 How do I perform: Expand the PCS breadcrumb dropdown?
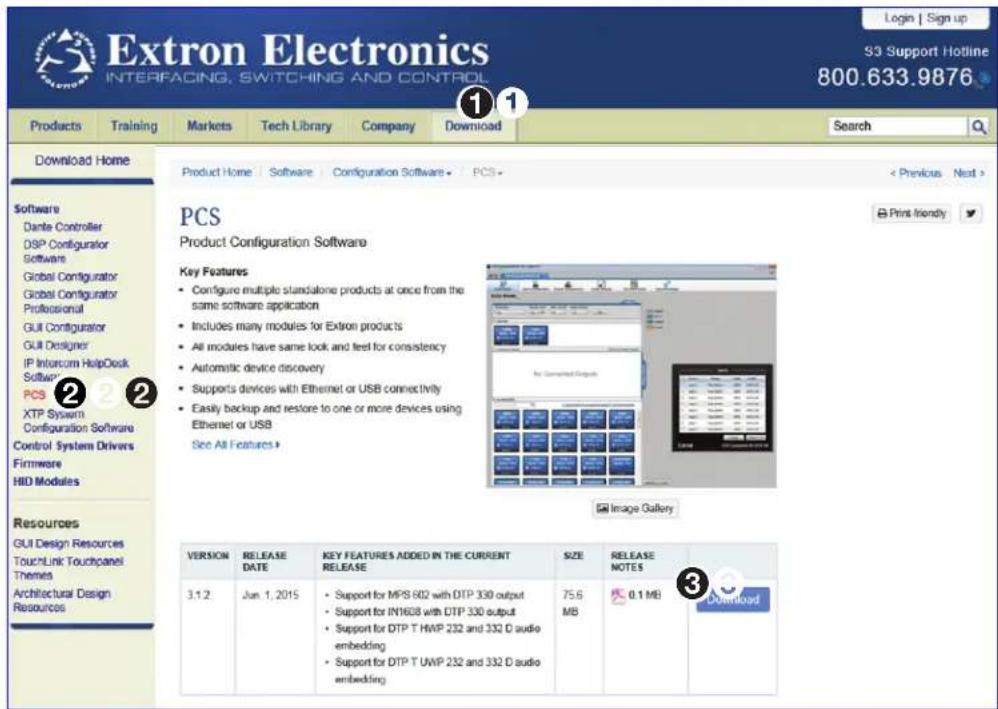488,172
